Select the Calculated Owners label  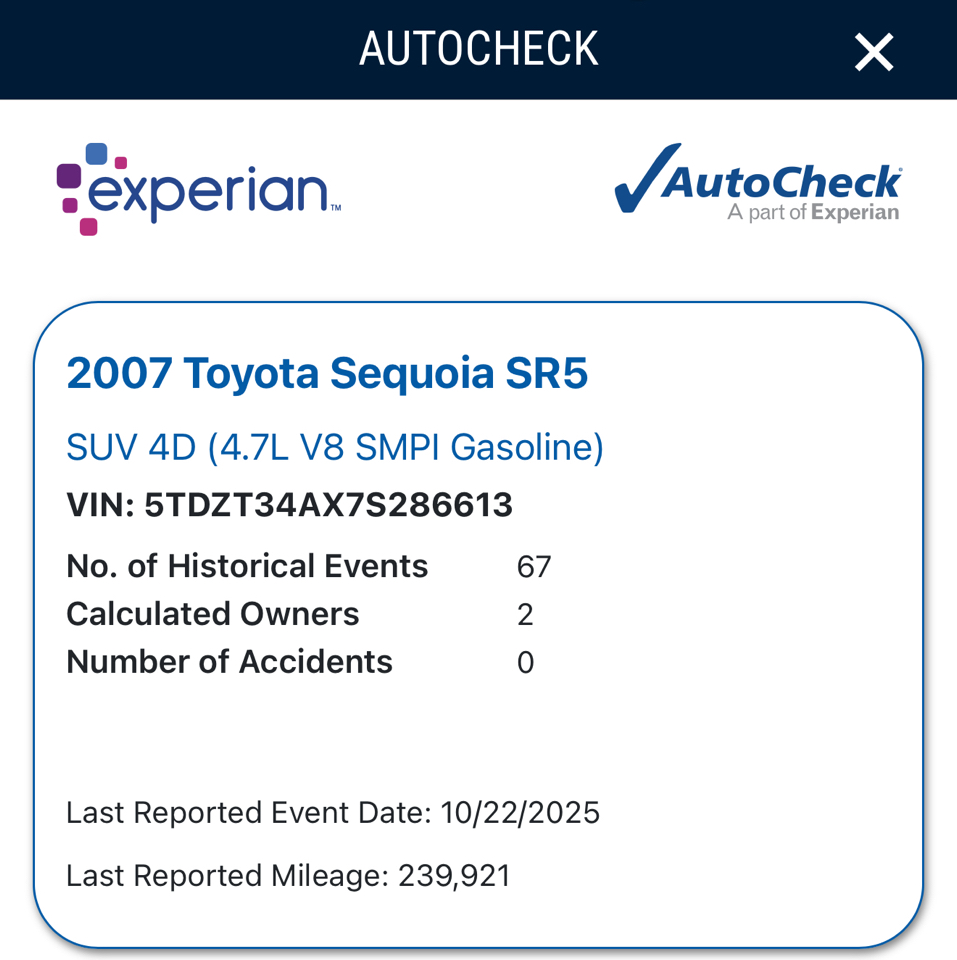point(212,614)
